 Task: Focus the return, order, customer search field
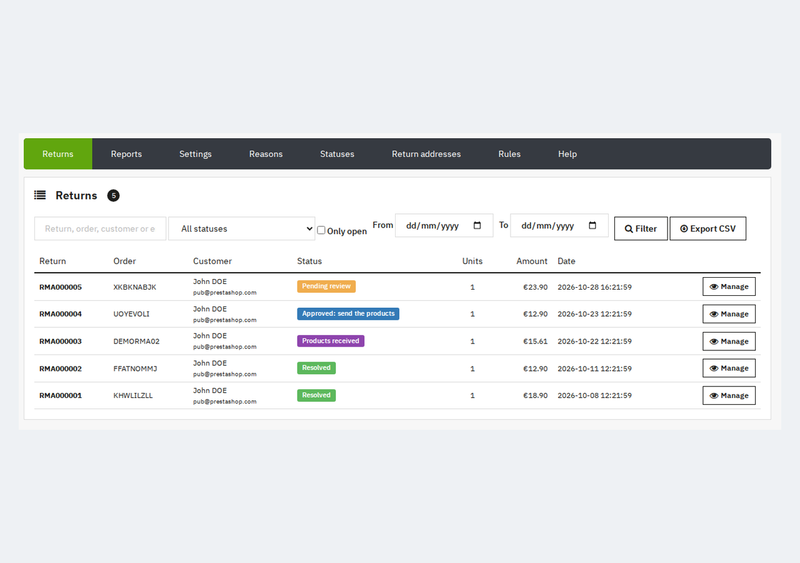pyautogui.click(x=100, y=228)
